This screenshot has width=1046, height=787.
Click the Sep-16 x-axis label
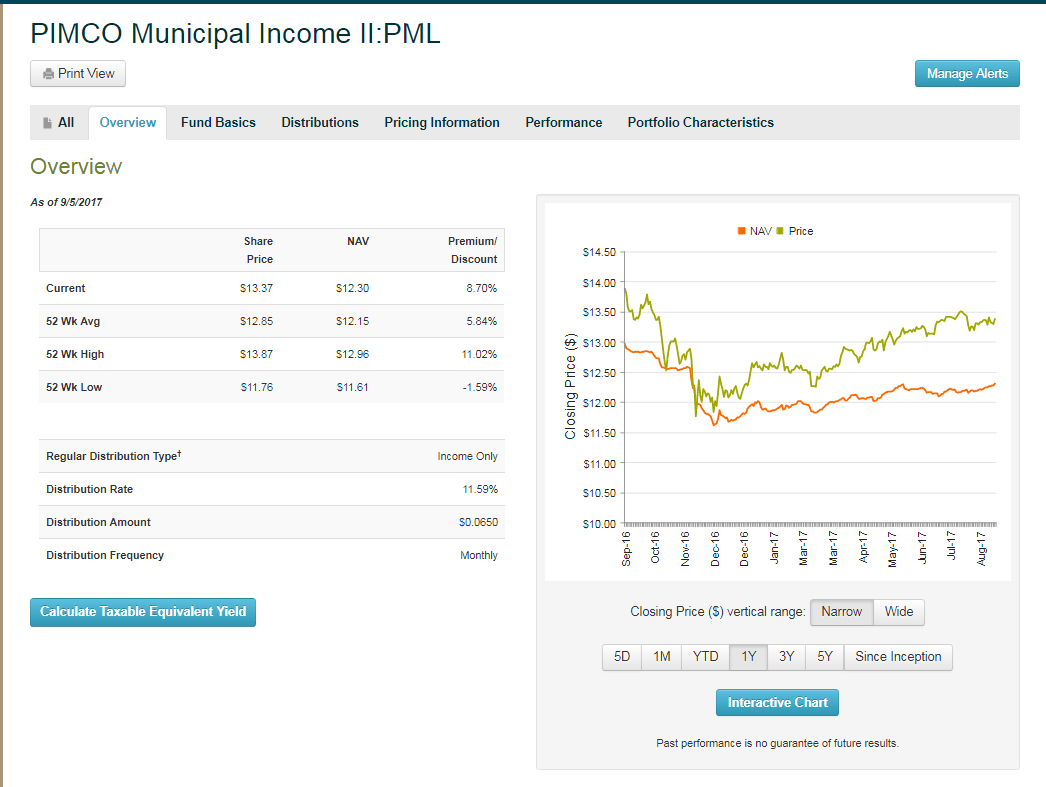point(626,549)
